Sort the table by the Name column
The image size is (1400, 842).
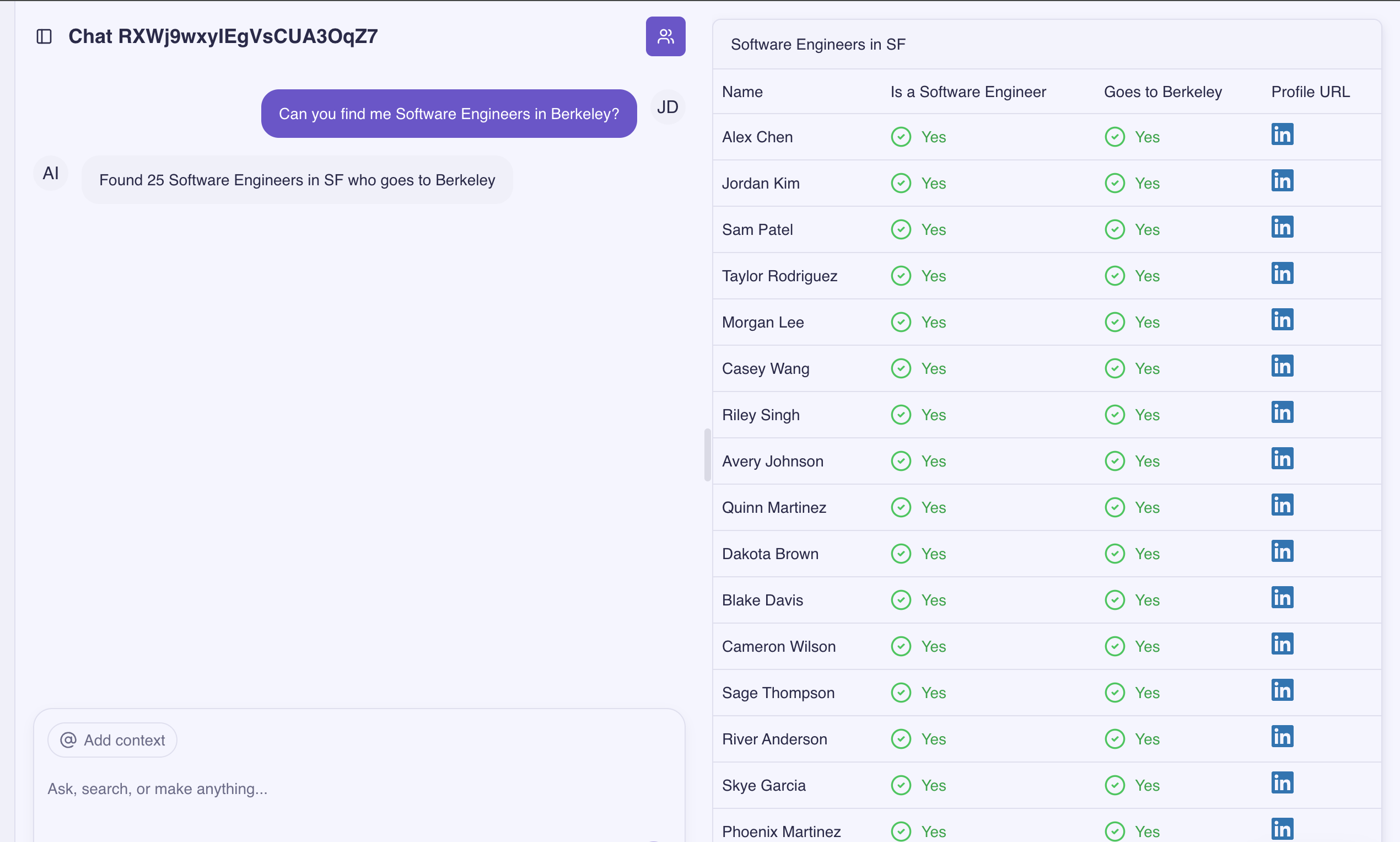pyautogui.click(x=742, y=92)
